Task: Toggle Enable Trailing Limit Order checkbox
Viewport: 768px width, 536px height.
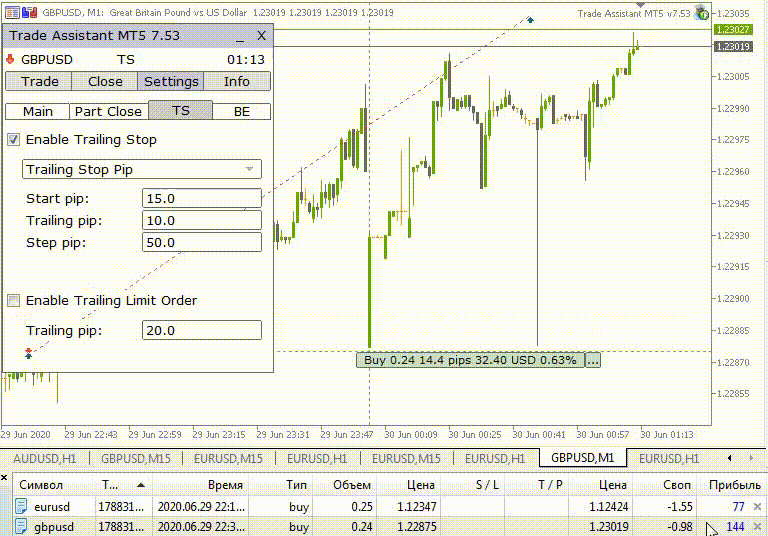Action: pyautogui.click(x=13, y=300)
